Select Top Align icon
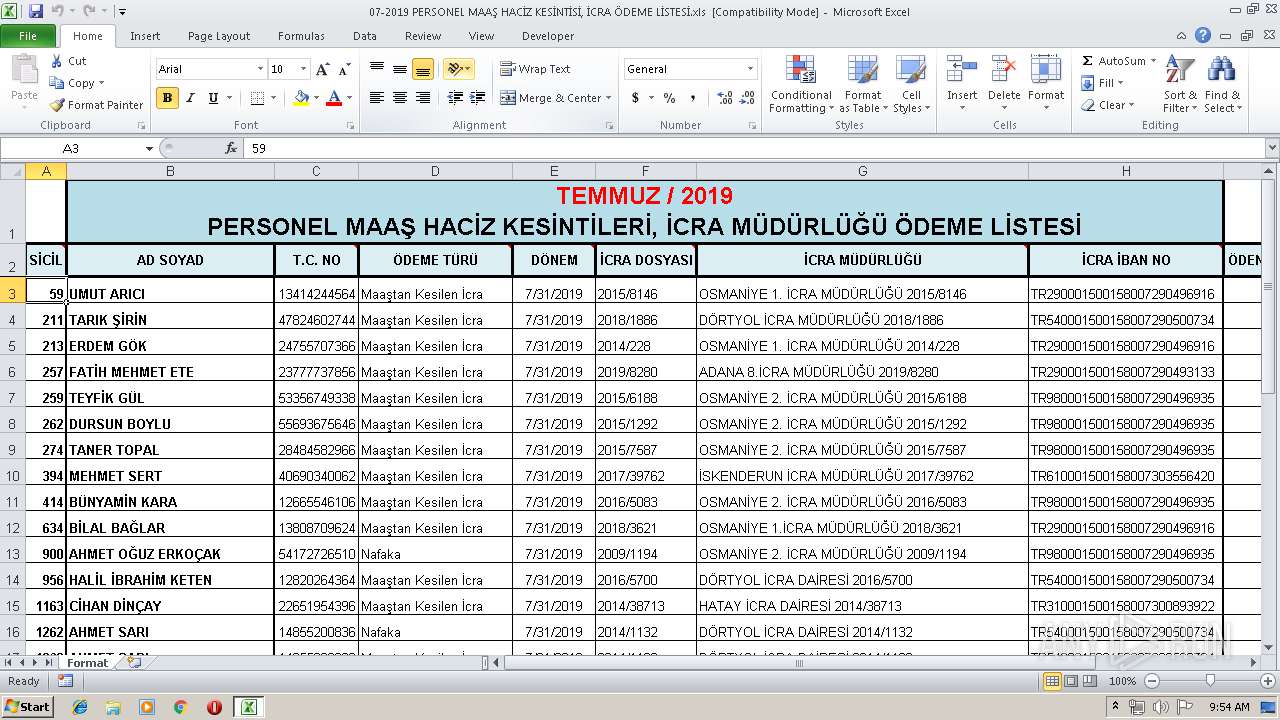1280x720 pixels. 377,69
